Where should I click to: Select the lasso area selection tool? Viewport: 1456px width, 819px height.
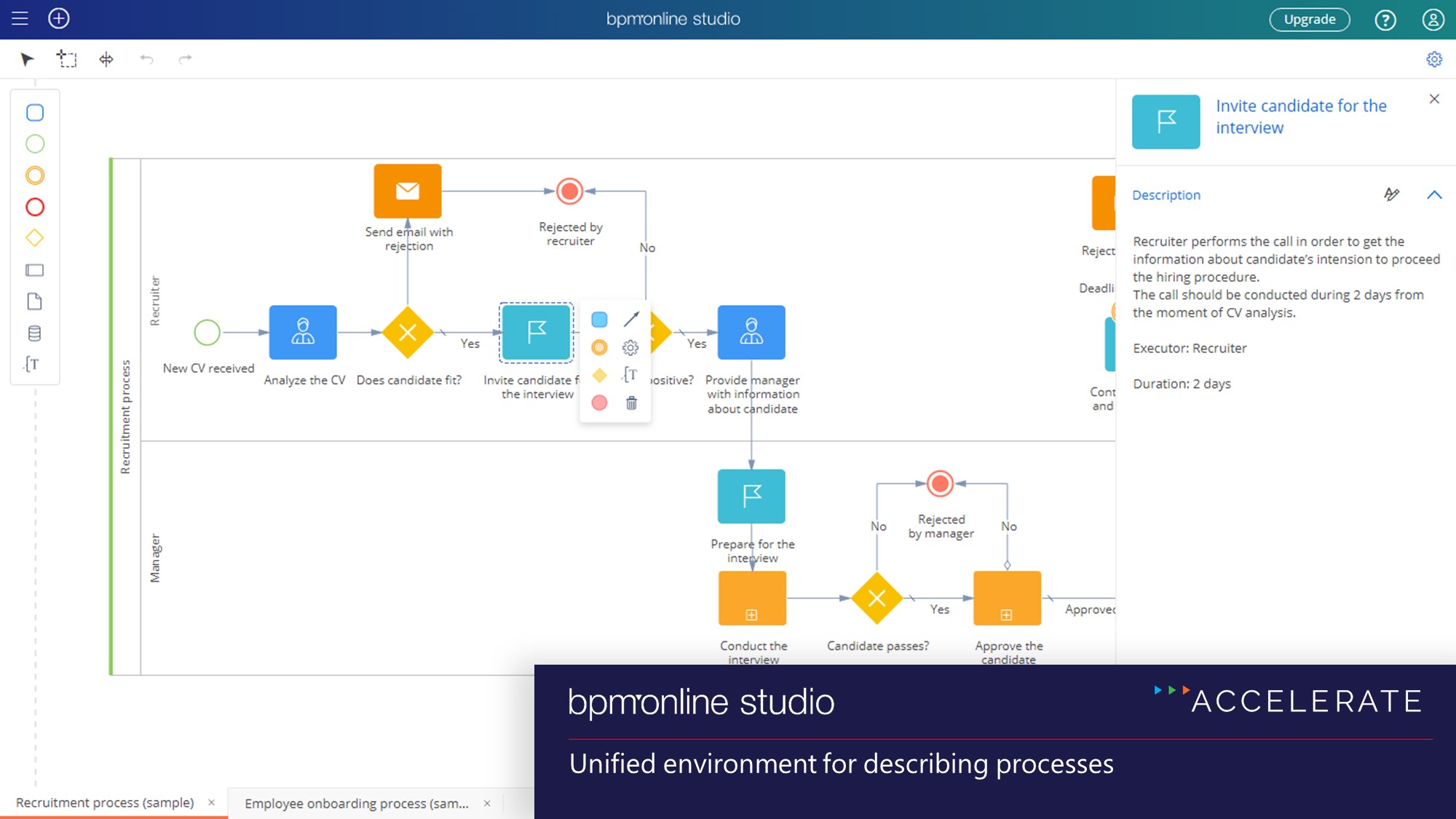click(x=66, y=59)
